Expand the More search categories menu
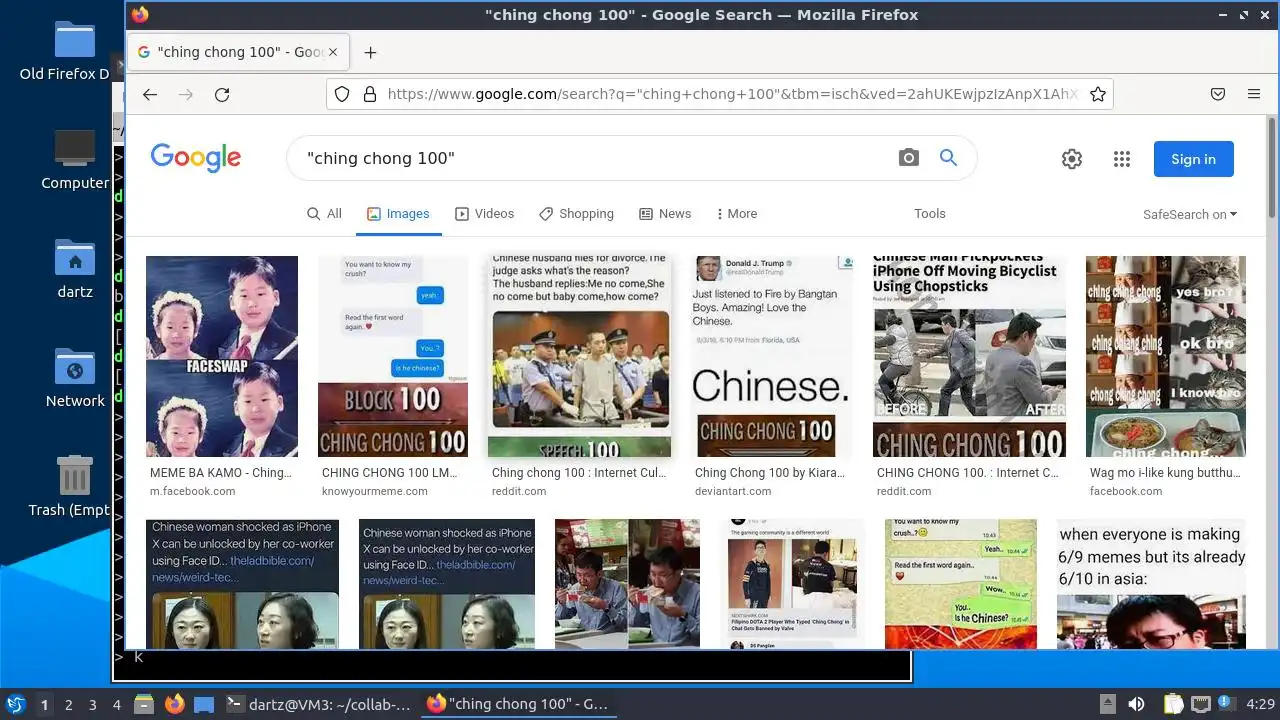Viewport: 1280px width, 720px height. point(737,214)
